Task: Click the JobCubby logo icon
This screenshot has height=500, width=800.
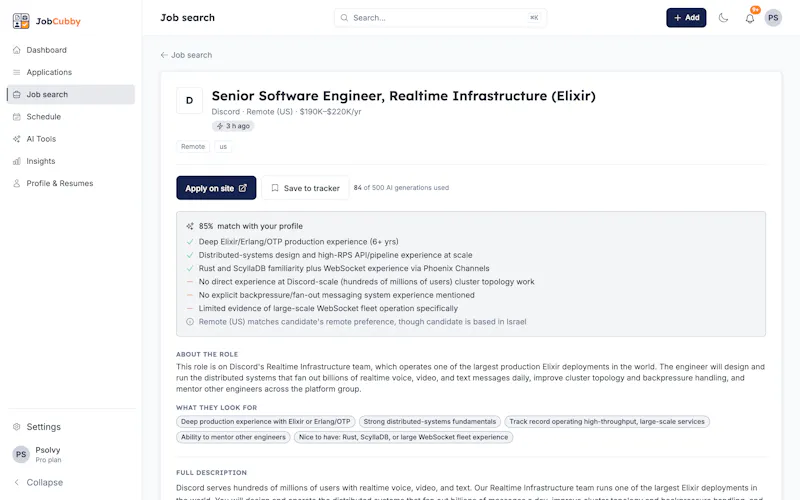Action: [x=21, y=21]
